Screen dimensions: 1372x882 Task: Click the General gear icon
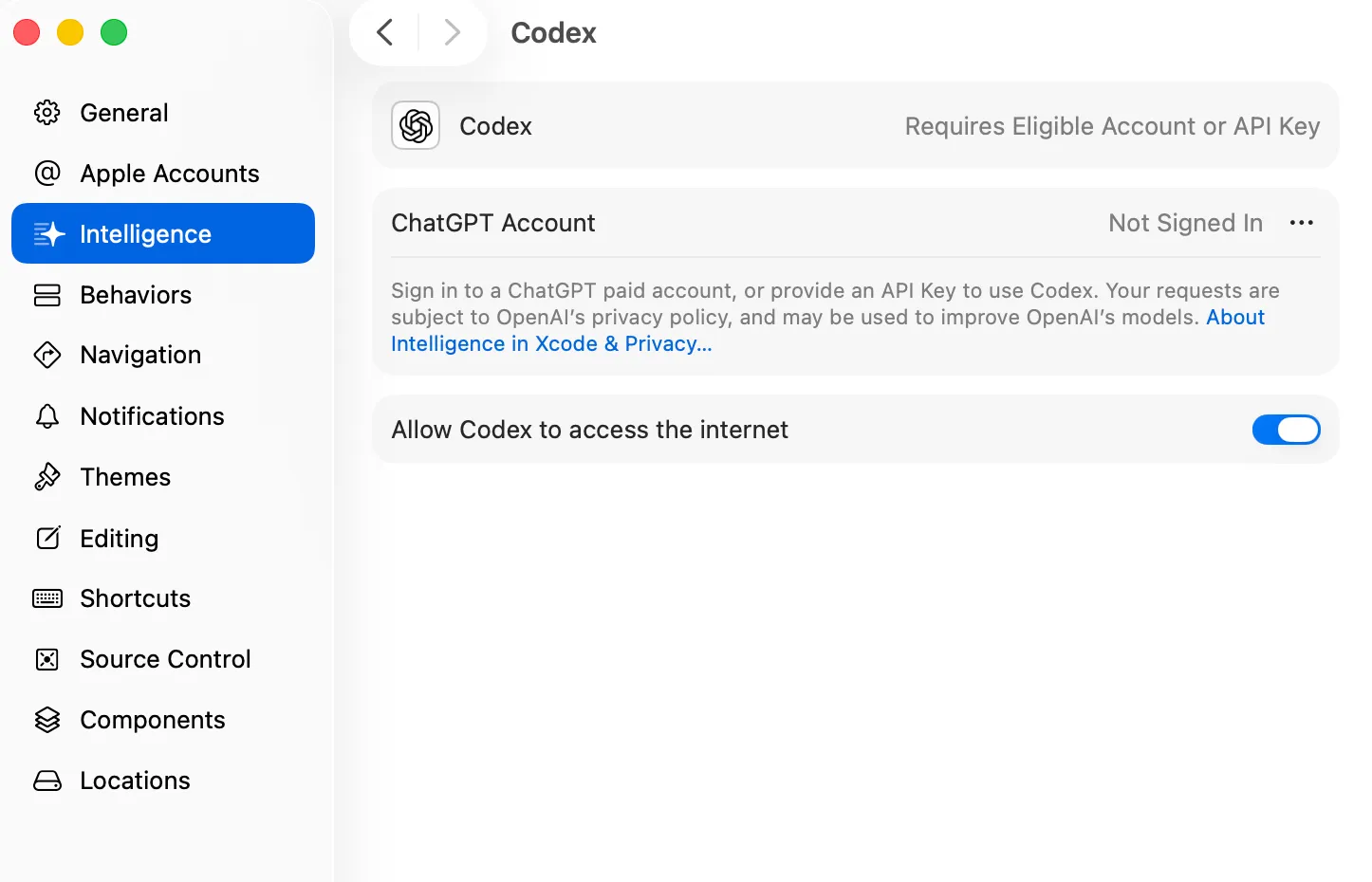[x=47, y=113]
